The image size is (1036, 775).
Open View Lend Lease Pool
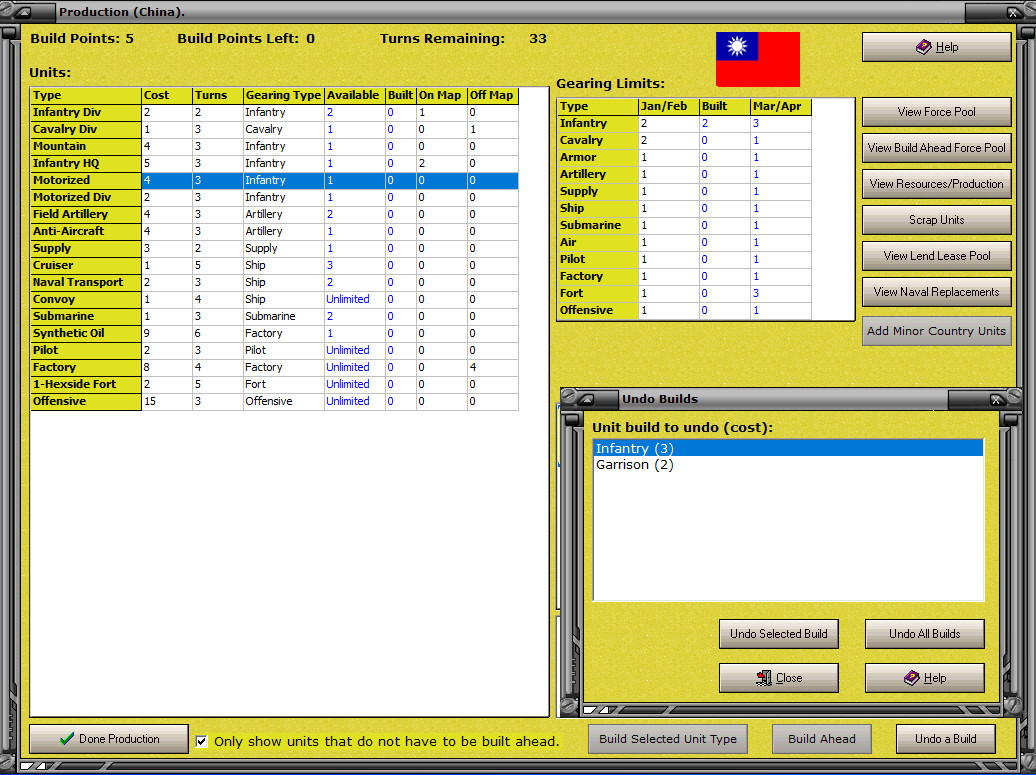click(x=936, y=256)
